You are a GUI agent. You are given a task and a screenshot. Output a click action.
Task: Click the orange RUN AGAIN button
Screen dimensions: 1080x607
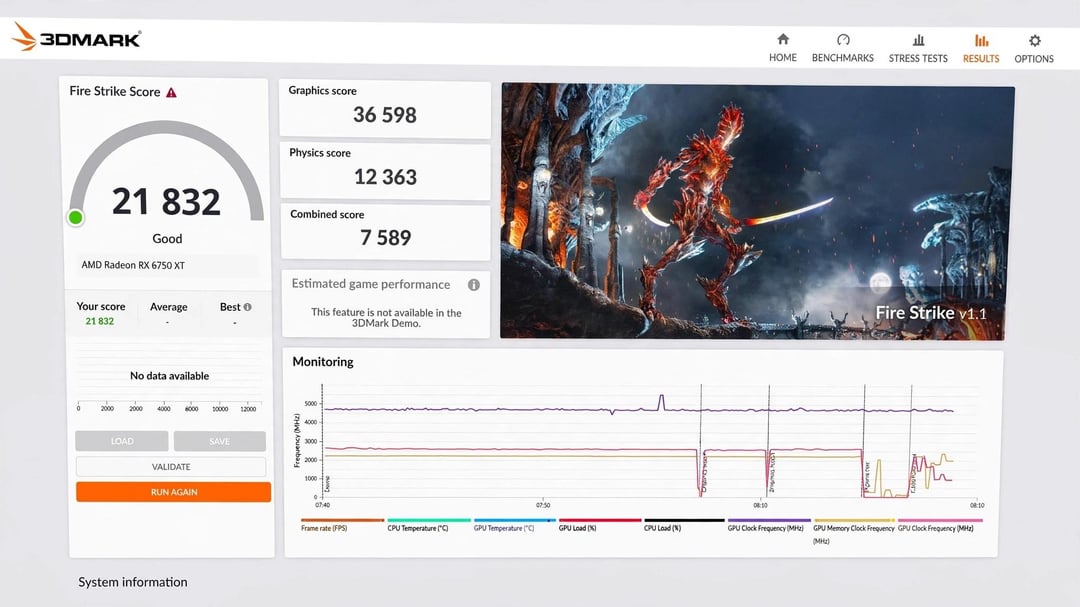point(174,492)
